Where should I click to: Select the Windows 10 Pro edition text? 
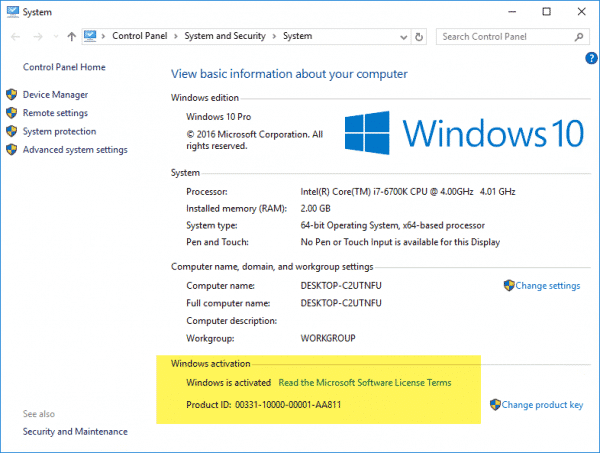218,117
